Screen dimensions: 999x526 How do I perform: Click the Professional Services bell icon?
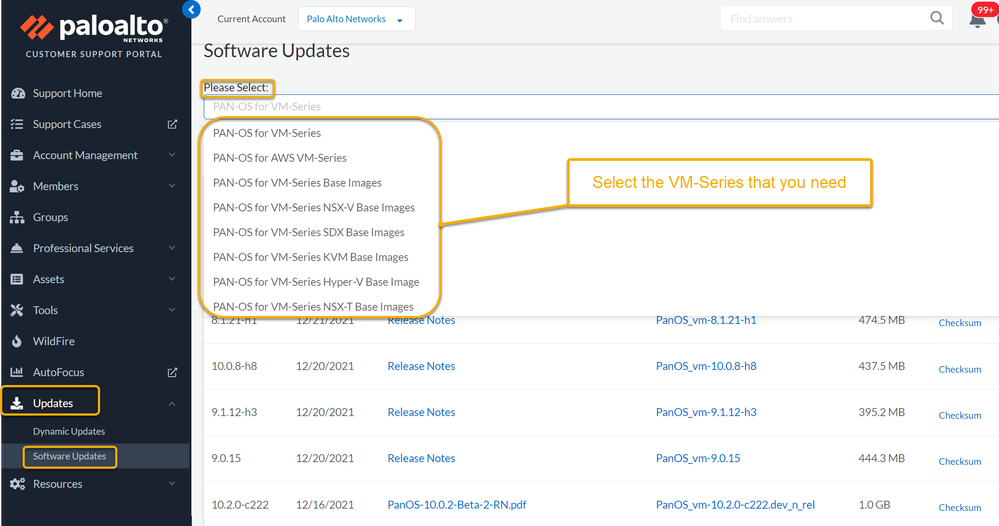pyautogui.click(x=17, y=248)
